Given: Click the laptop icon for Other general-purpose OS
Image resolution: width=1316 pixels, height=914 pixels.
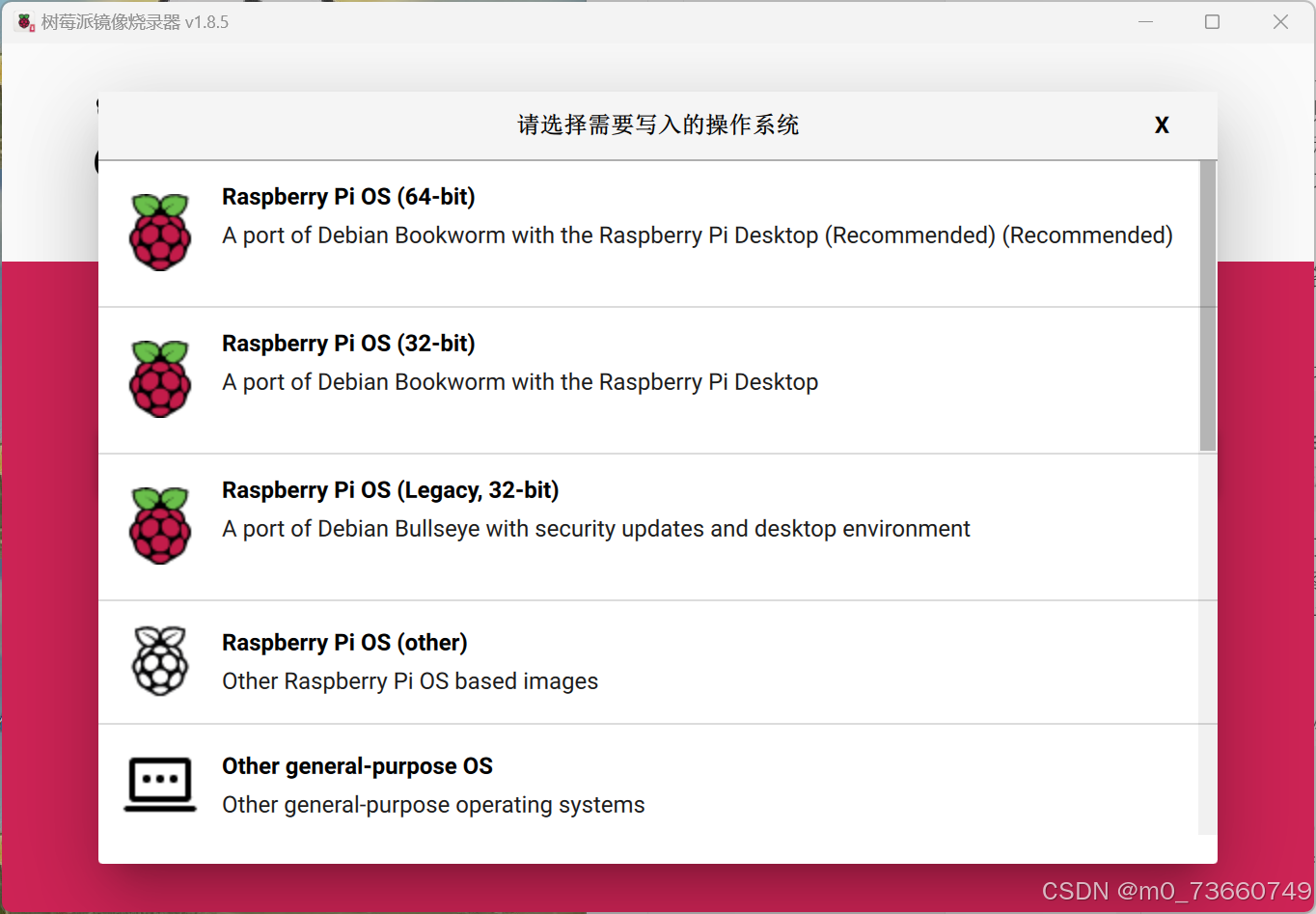Looking at the screenshot, I should tap(160, 785).
